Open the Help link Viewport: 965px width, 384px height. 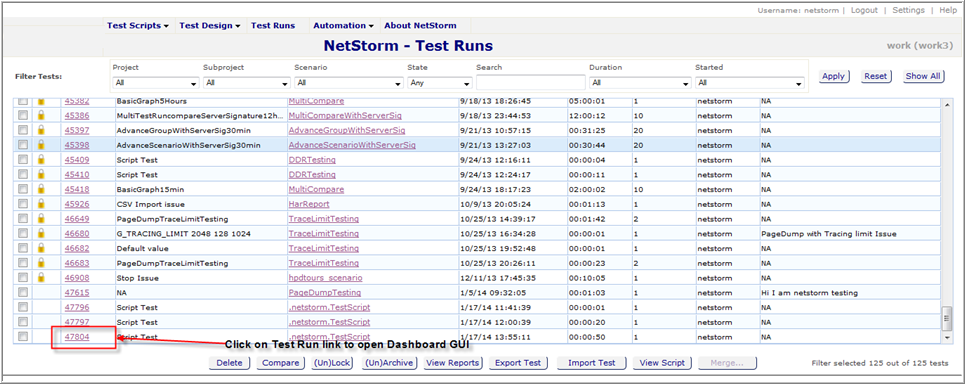[948, 10]
